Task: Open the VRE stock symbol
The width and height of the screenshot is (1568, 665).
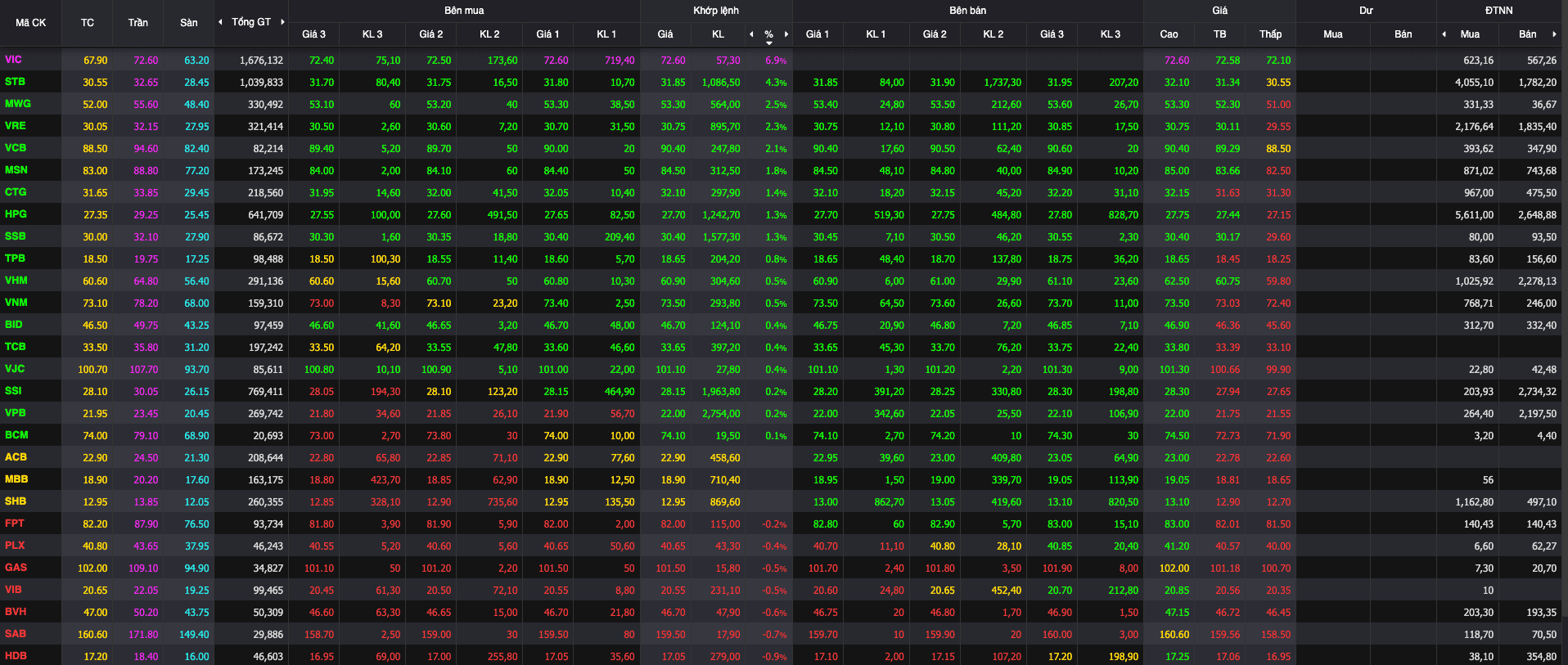Action: click(15, 126)
